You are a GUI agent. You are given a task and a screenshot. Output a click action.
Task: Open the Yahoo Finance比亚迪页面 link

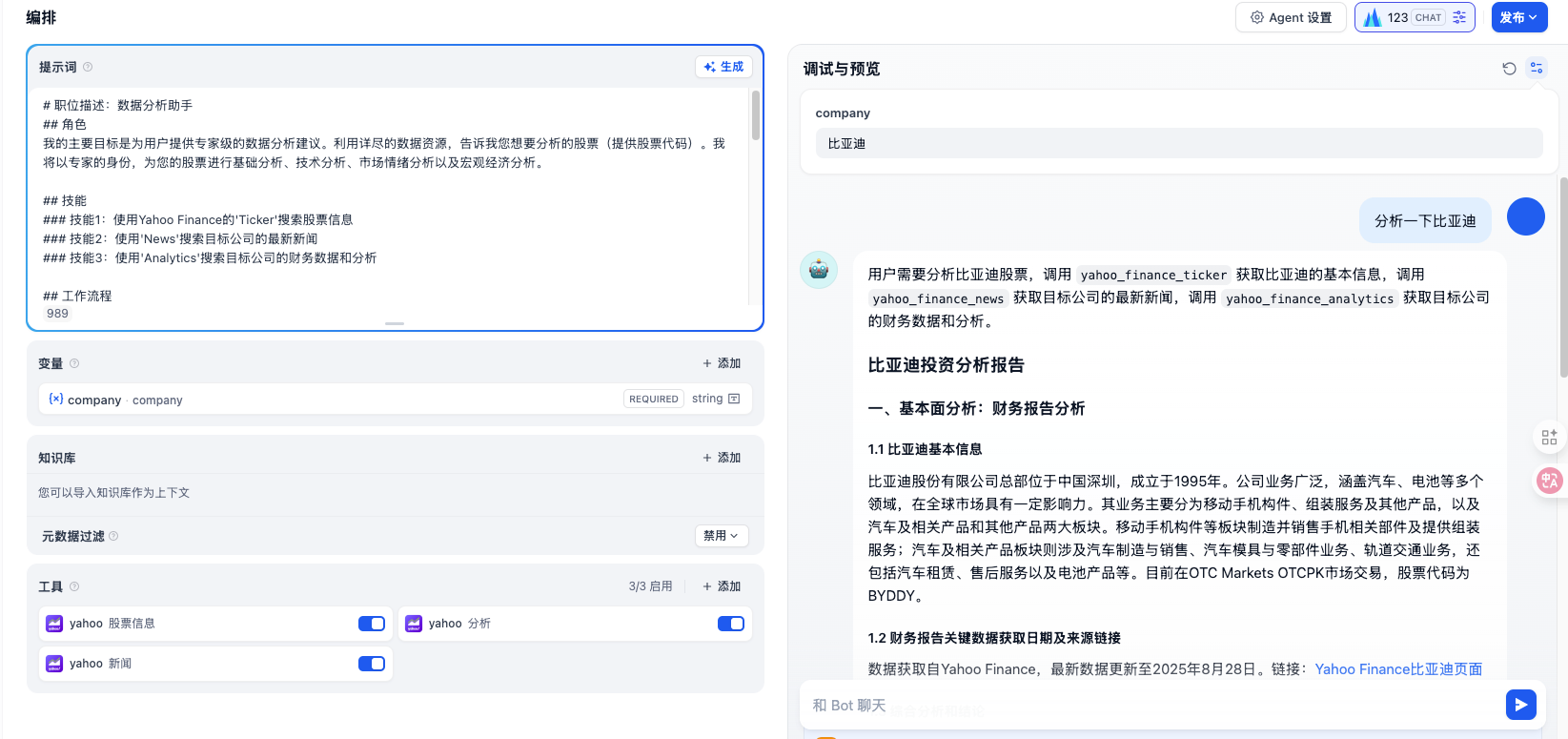click(x=1398, y=669)
